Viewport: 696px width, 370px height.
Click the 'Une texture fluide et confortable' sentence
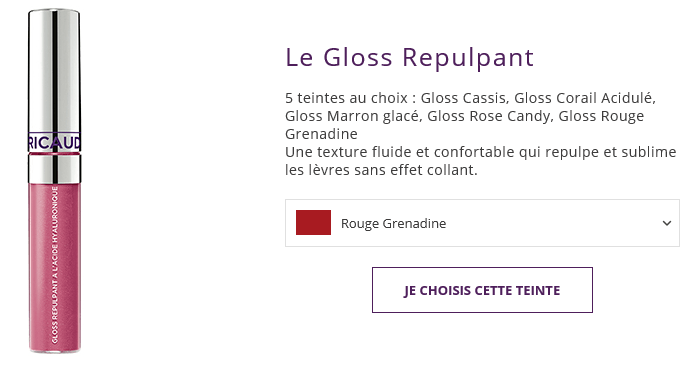(480, 152)
